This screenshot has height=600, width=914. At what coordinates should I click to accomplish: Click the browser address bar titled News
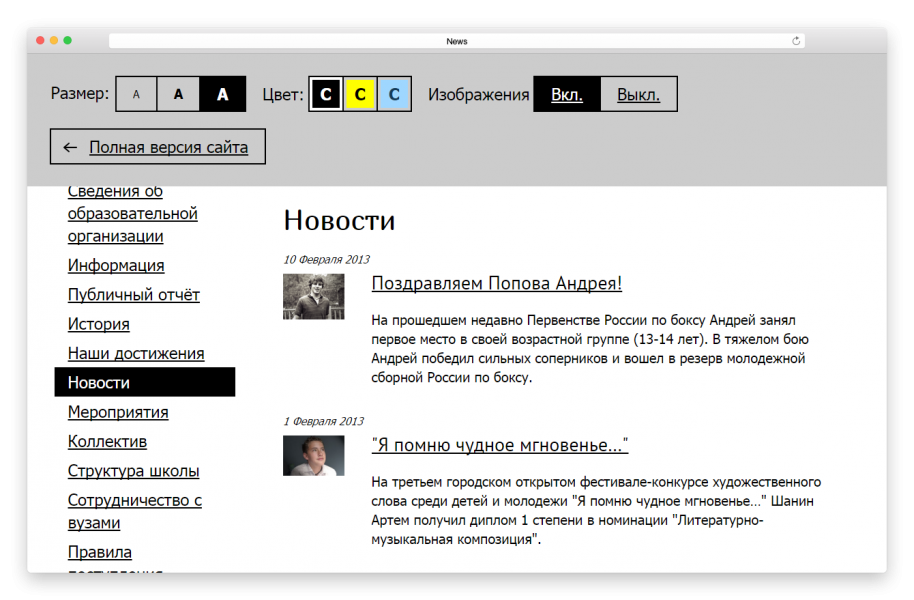point(456,41)
